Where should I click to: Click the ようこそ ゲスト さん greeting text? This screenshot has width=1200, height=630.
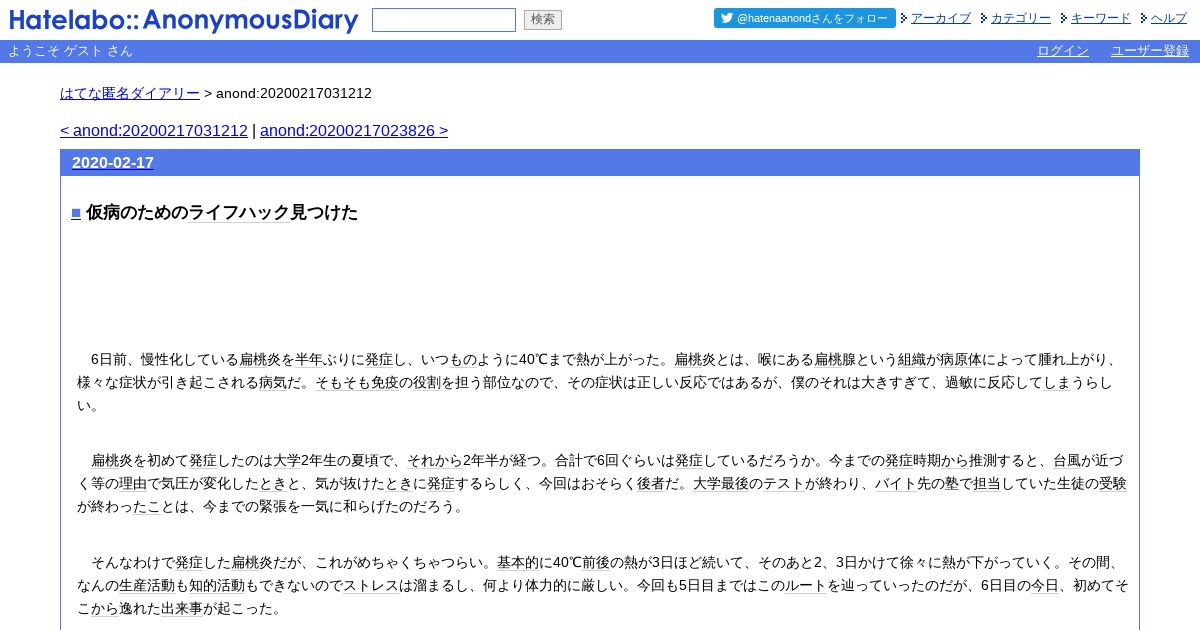tap(70, 51)
